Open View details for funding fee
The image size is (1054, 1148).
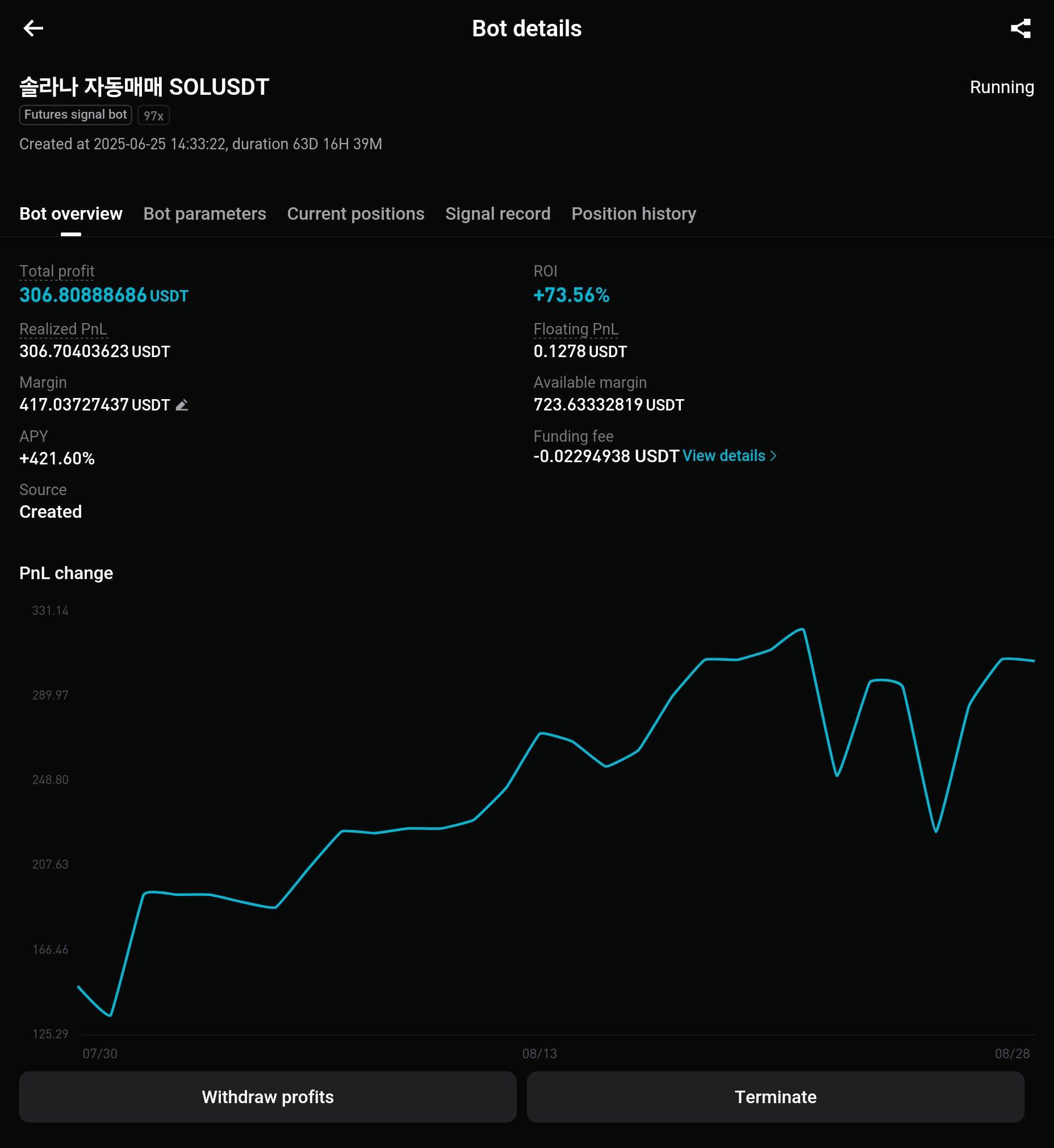click(723, 456)
